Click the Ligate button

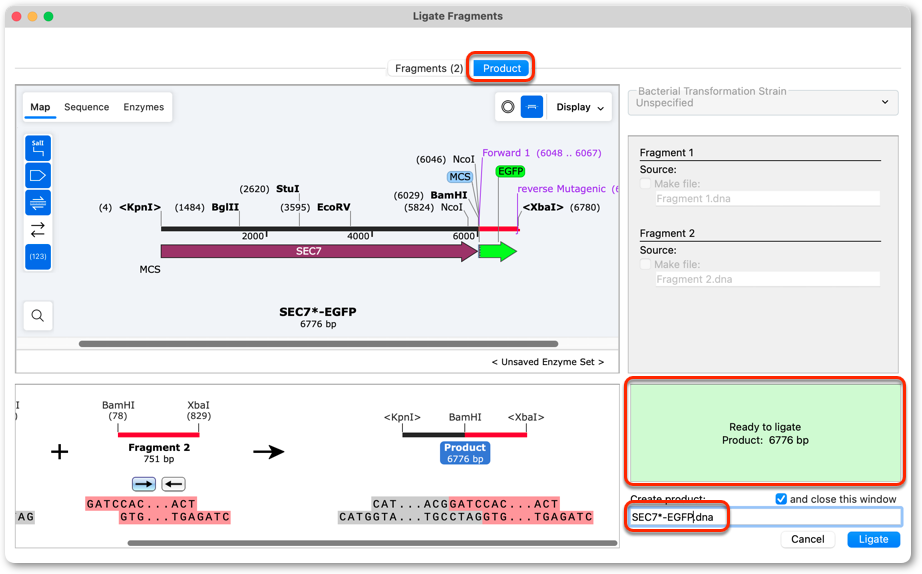(x=873, y=539)
